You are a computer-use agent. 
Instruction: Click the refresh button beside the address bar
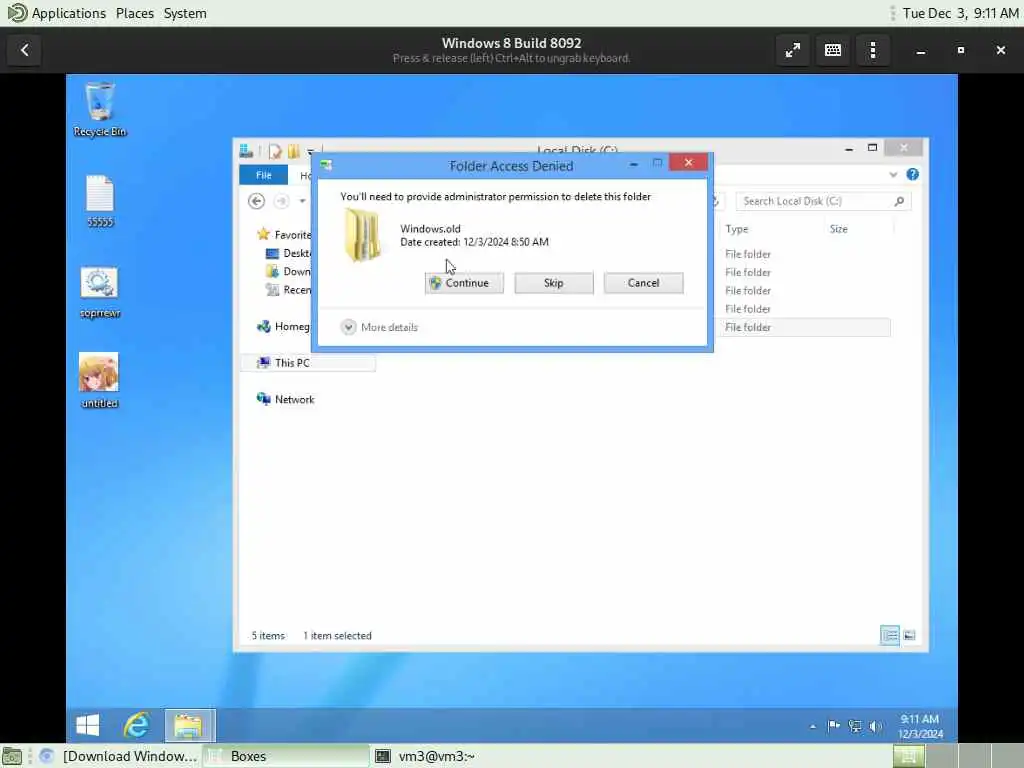(716, 201)
